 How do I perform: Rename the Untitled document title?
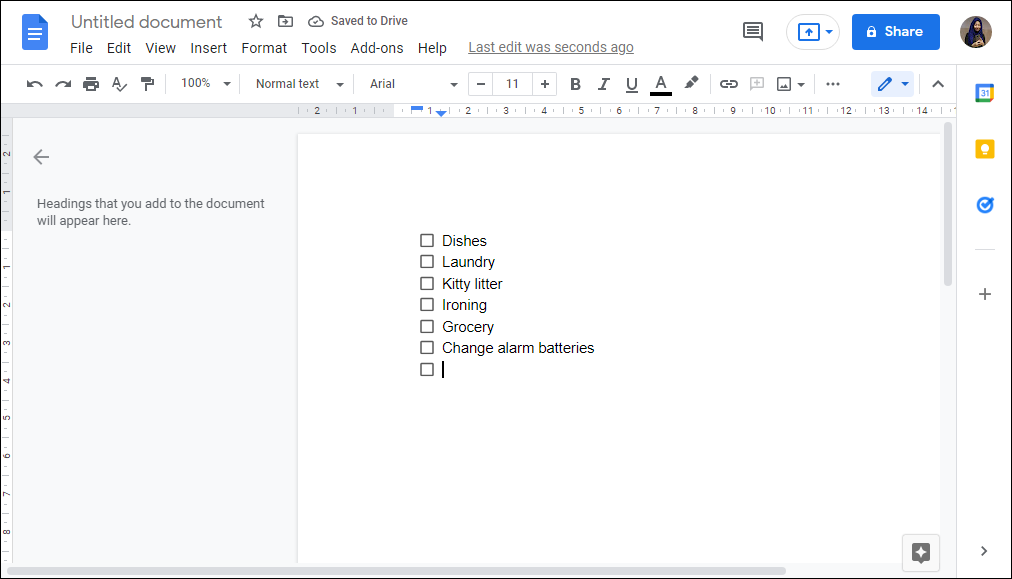(147, 22)
